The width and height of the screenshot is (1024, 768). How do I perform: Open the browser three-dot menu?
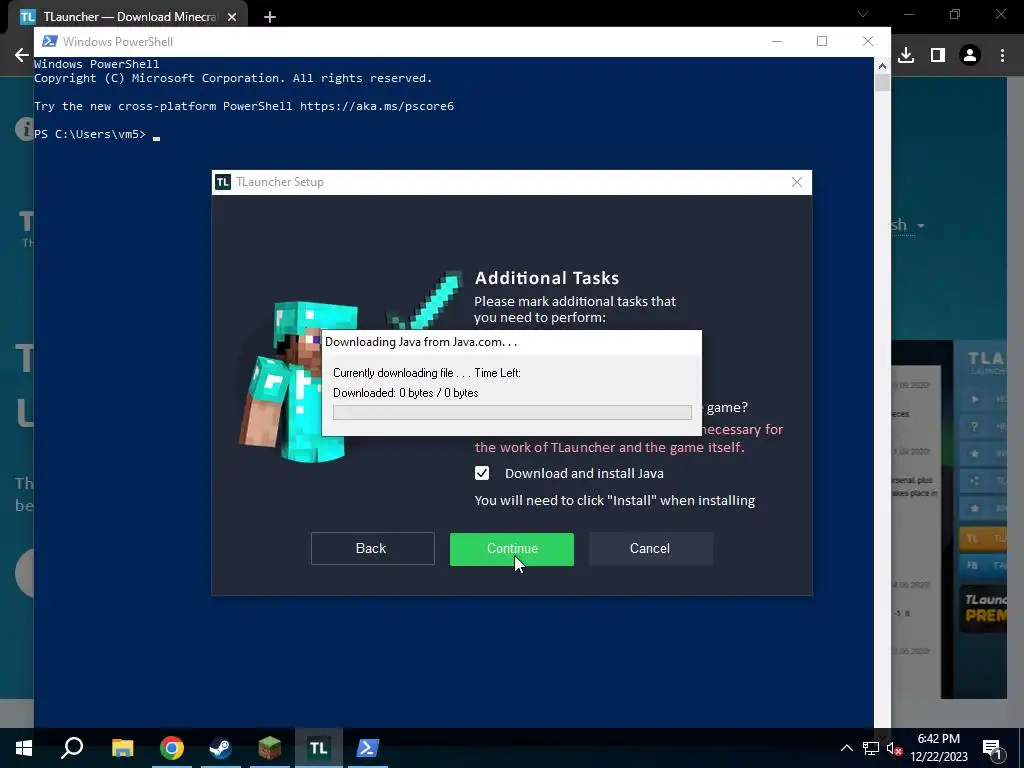tap(1002, 55)
